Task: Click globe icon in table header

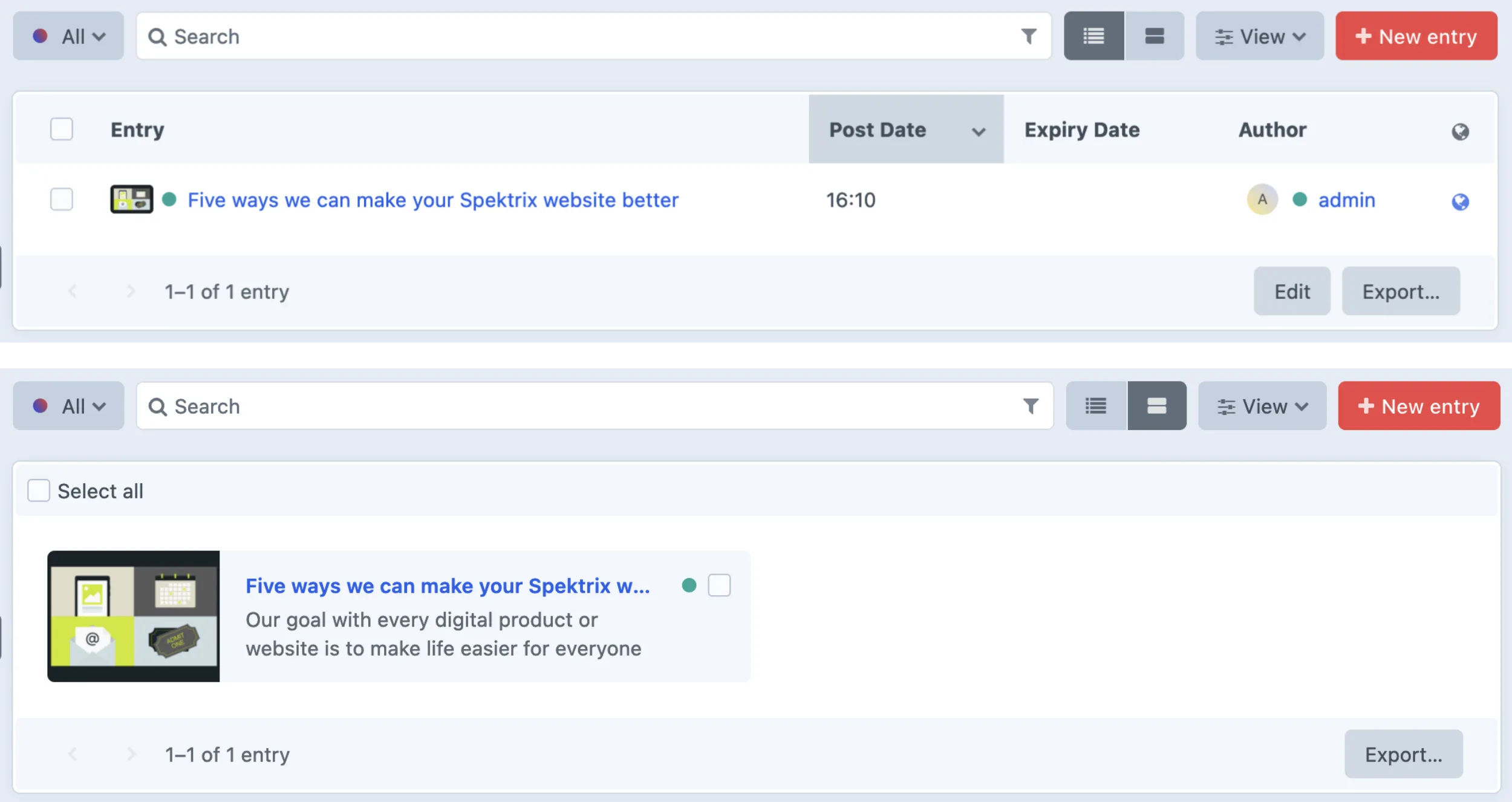Action: 1460,131
